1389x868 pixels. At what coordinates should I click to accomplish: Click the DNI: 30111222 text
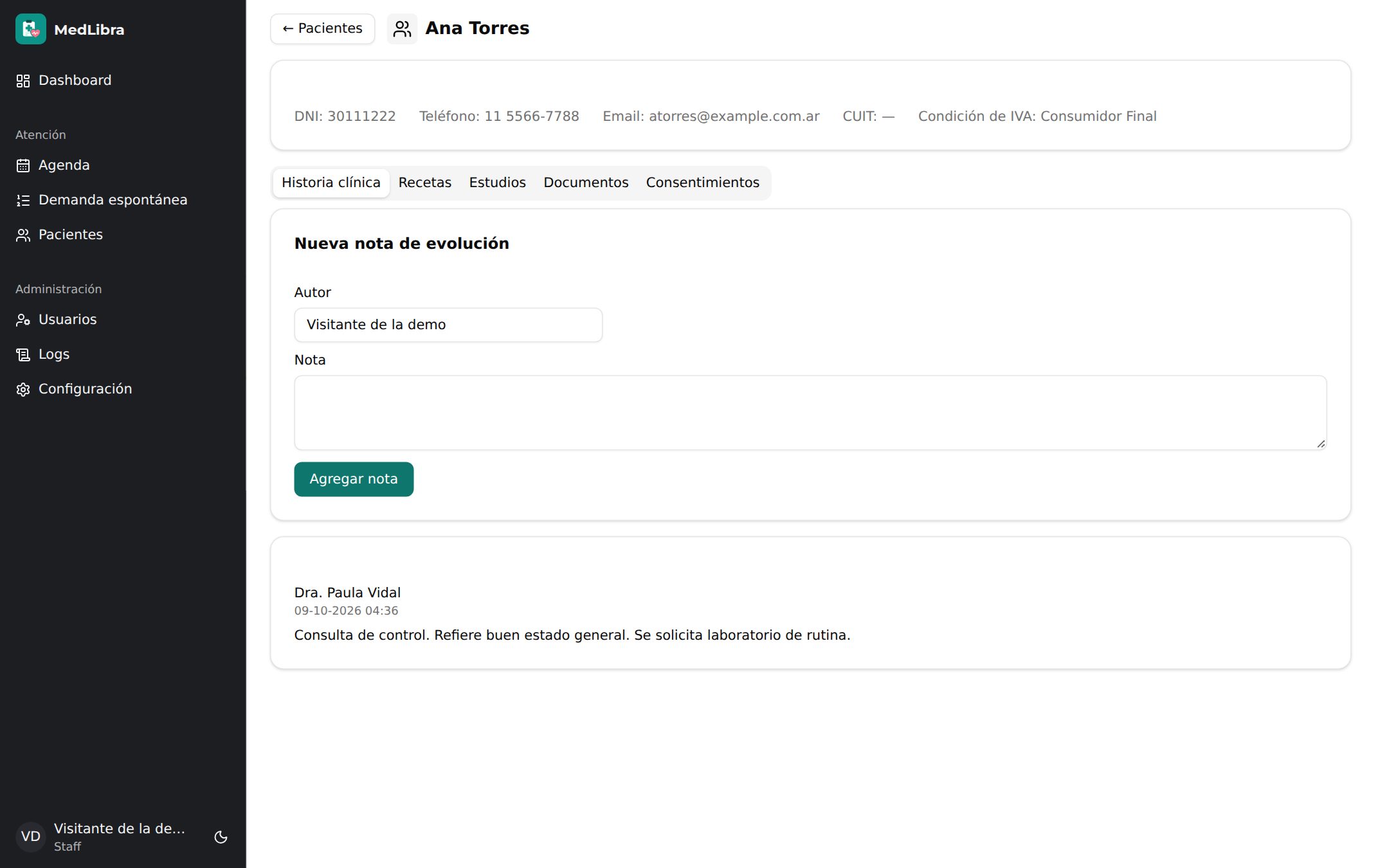click(x=345, y=116)
